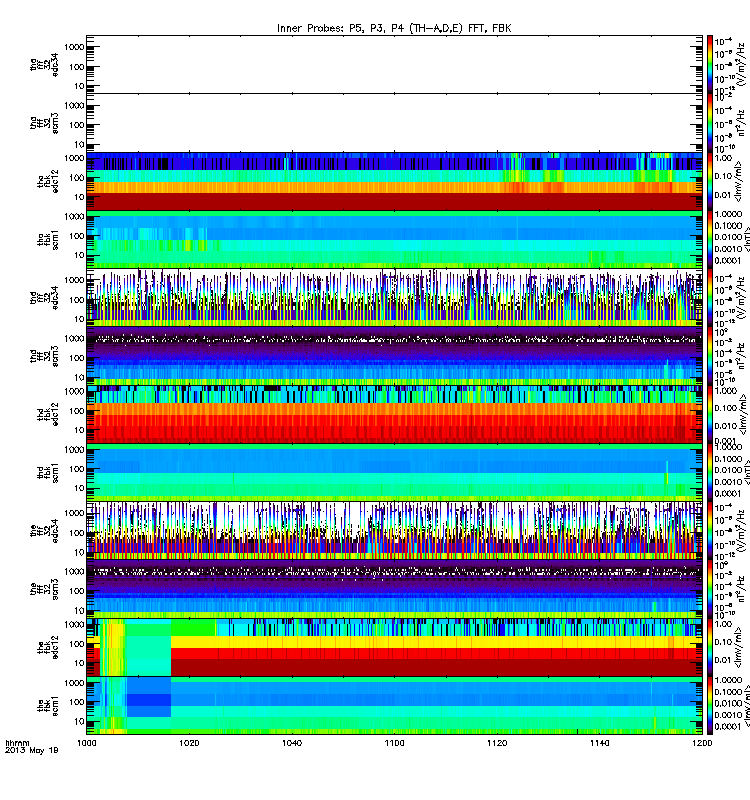The height and width of the screenshot is (800, 750).
Task: Click the 'the fff 32 scm3' panel label
Action: (x=44, y=589)
